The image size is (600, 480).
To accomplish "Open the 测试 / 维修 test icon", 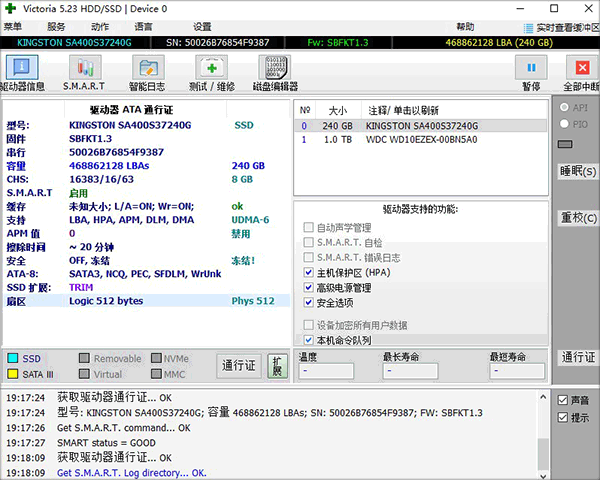I will click(211, 68).
